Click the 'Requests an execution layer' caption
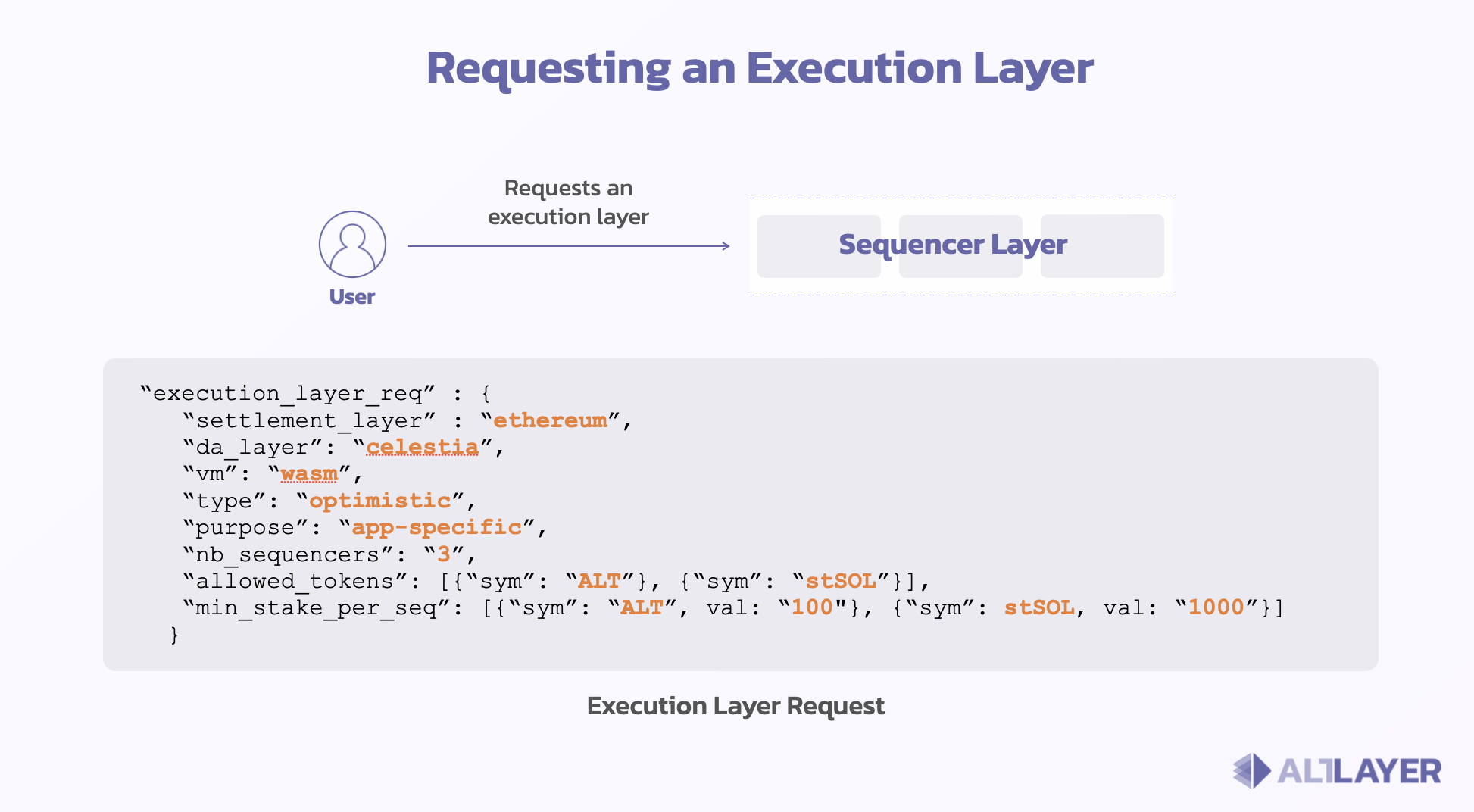This screenshot has width=1474, height=812. [x=568, y=202]
